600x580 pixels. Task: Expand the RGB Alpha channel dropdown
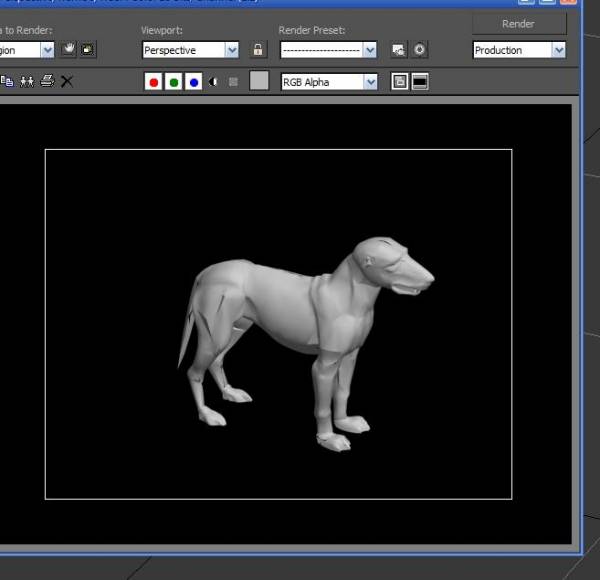[x=370, y=82]
